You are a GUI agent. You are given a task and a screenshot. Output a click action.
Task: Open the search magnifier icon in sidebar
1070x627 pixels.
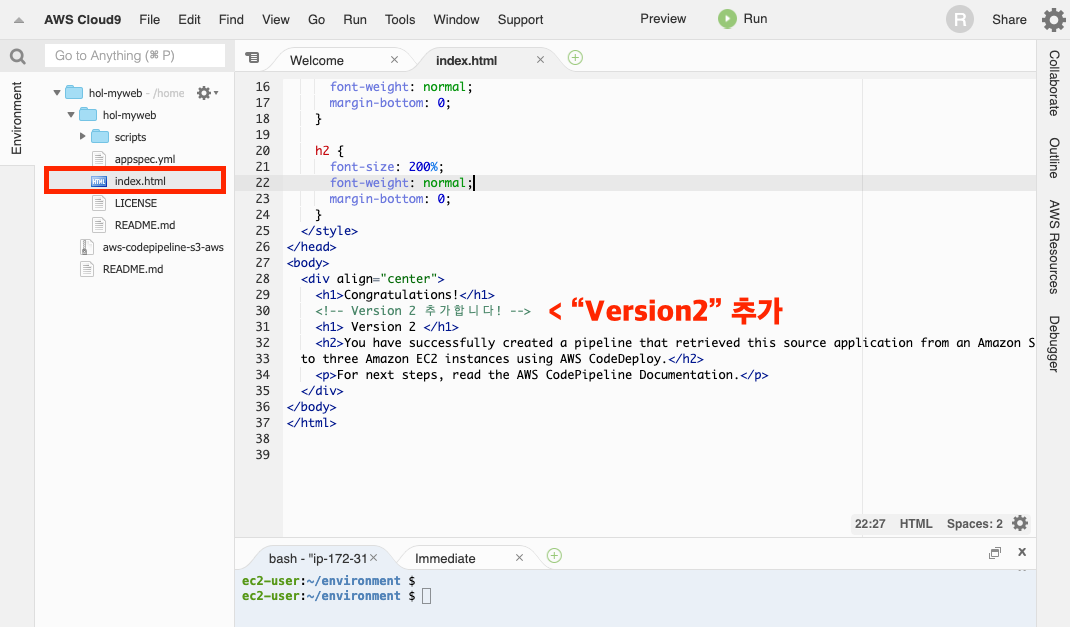[x=18, y=57]
